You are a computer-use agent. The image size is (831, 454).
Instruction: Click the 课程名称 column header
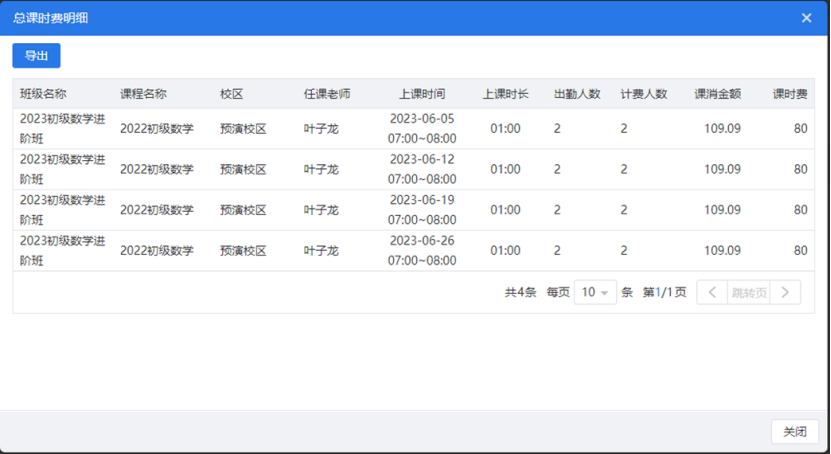(143, 94)
